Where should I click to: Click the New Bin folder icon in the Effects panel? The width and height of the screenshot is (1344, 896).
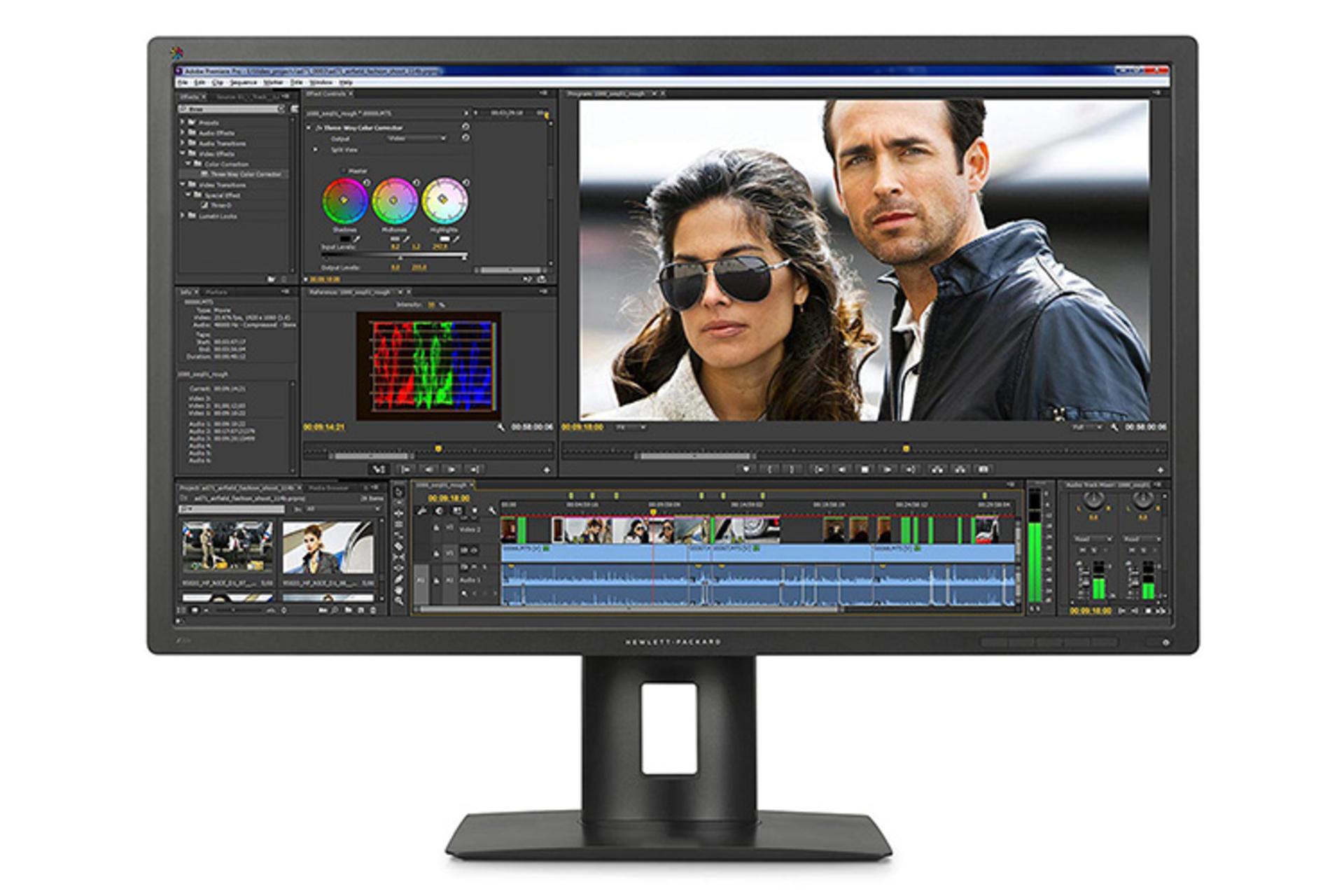click(272, 279)
